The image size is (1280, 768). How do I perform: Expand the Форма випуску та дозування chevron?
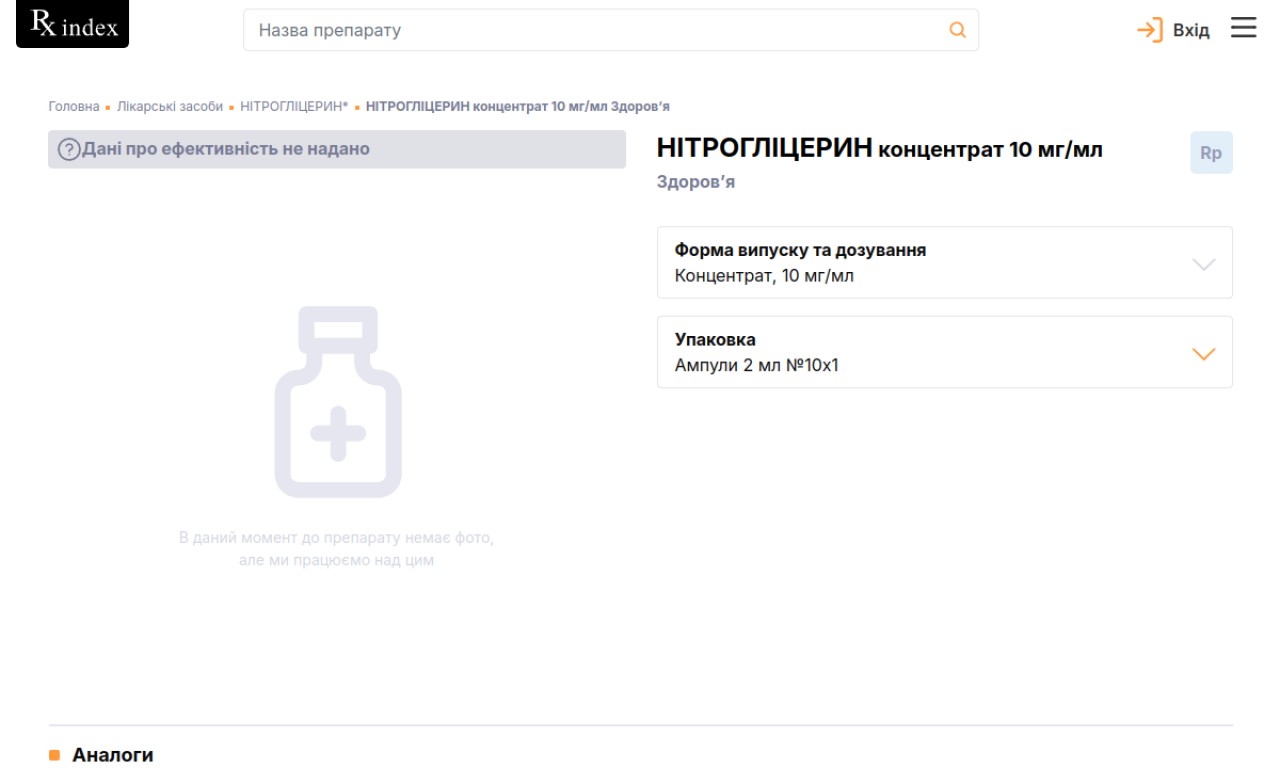click(x=1204, y=264)
